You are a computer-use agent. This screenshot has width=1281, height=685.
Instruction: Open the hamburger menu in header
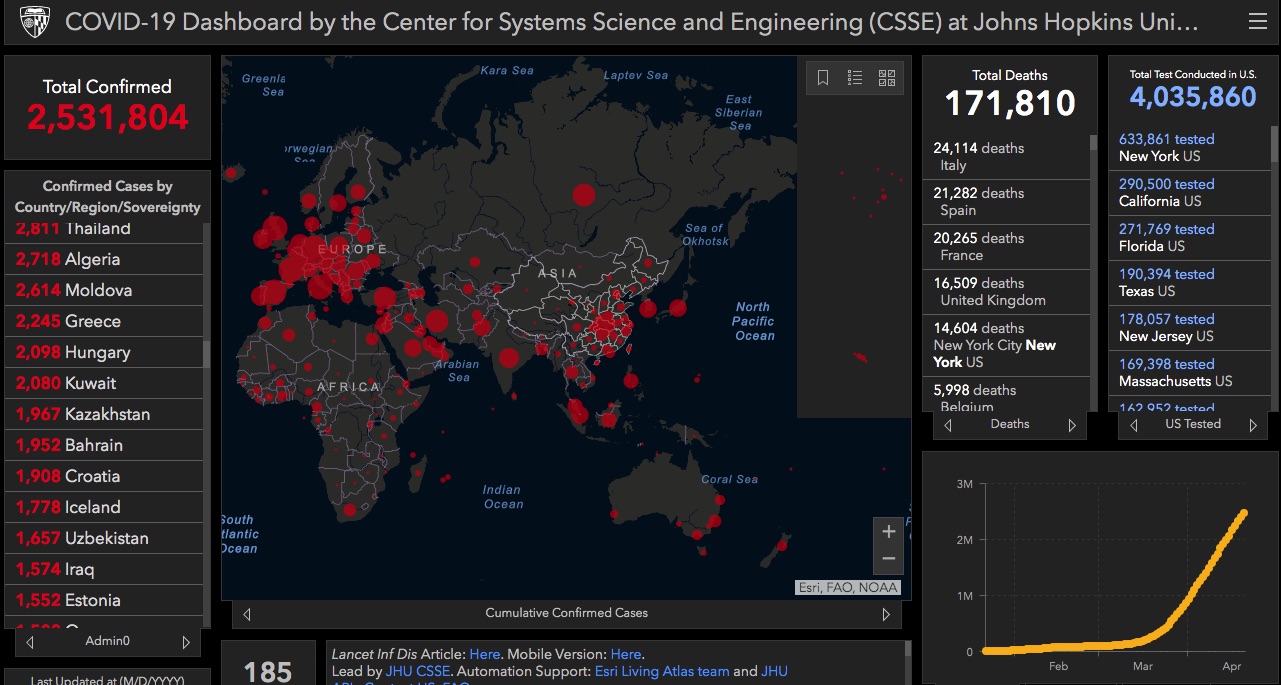pyautogui.click(x=1257, y=21)
